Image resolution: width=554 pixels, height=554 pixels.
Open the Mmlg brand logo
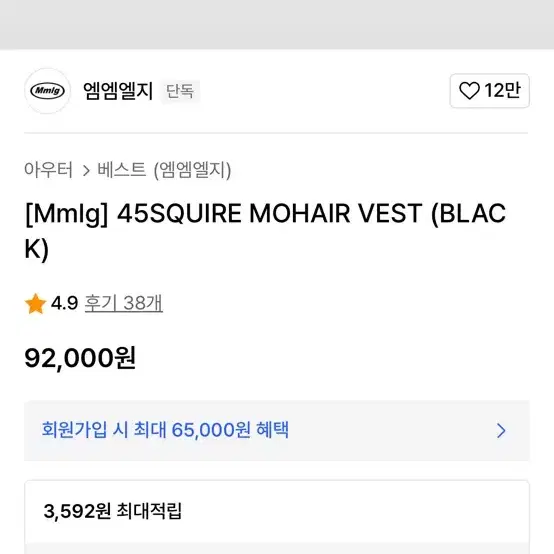pos(48,91)
